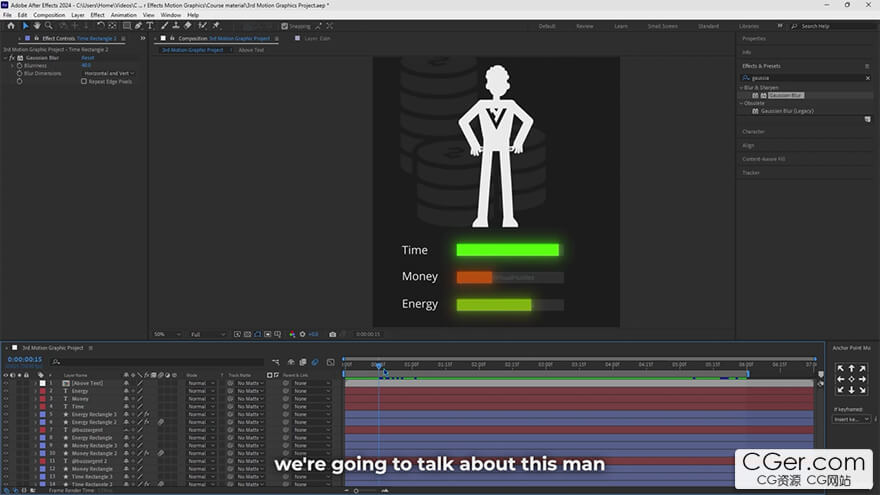The width and height of the screenshot is (880, 495).
Task: Enable the Repeat Edge Pixels checkbox
Action: pos(84,81)
